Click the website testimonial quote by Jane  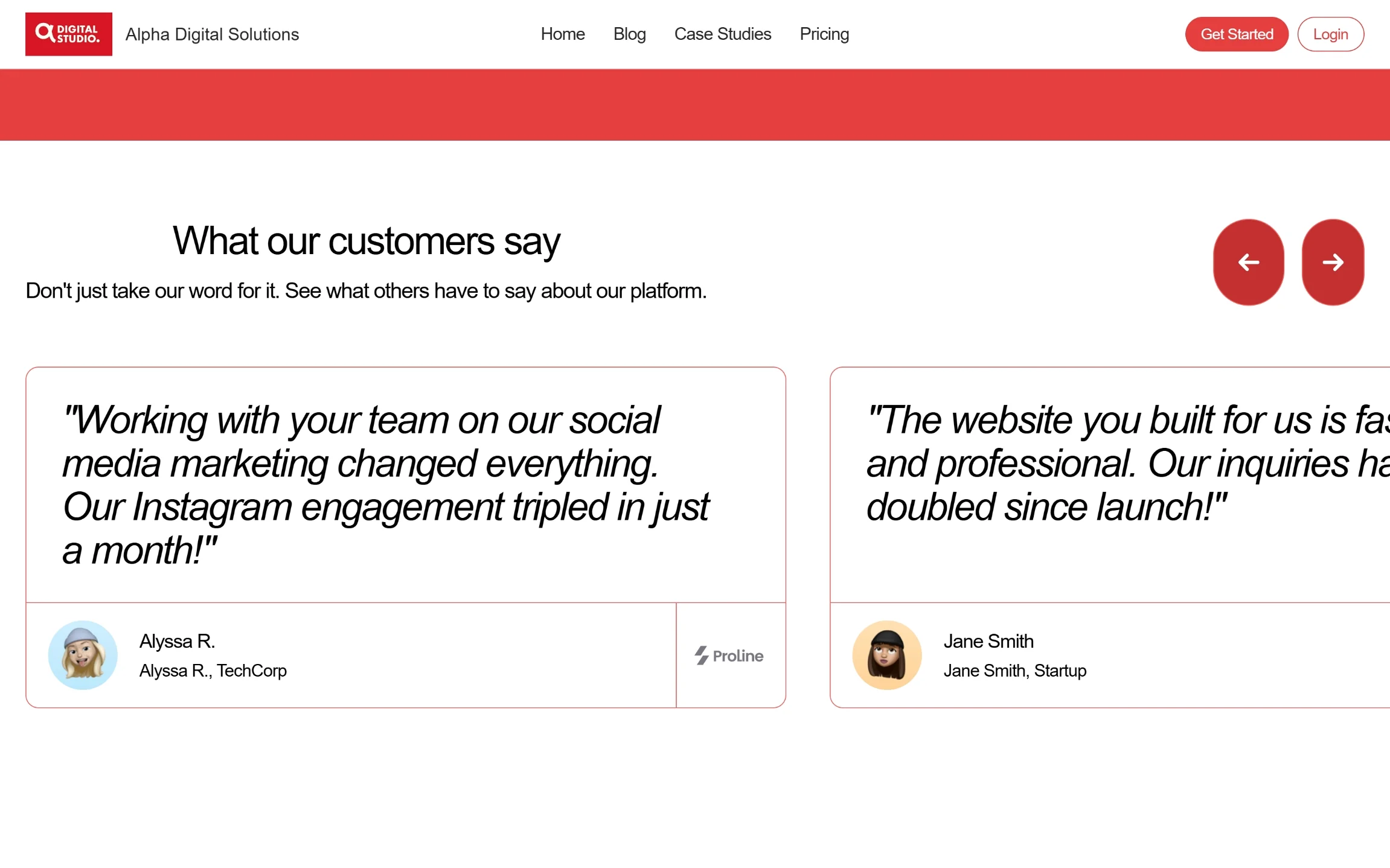(1123, 463)
